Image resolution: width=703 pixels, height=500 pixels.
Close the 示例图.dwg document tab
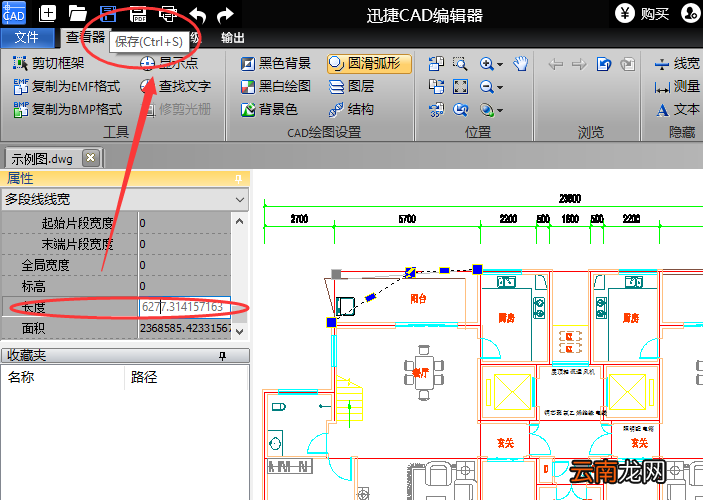pos(91,157)
